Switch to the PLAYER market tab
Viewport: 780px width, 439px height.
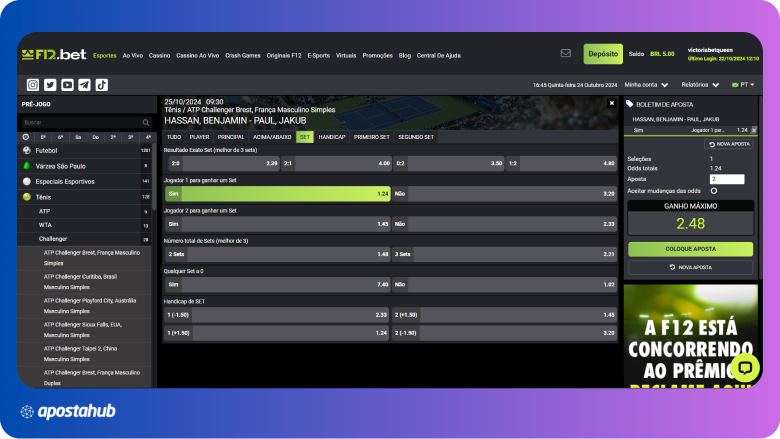point(199,137)
